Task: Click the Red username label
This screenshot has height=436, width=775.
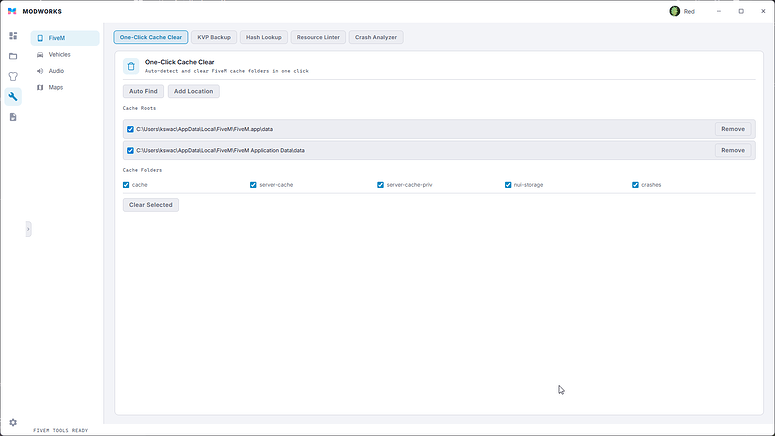Action: click(x=689, y=11)
